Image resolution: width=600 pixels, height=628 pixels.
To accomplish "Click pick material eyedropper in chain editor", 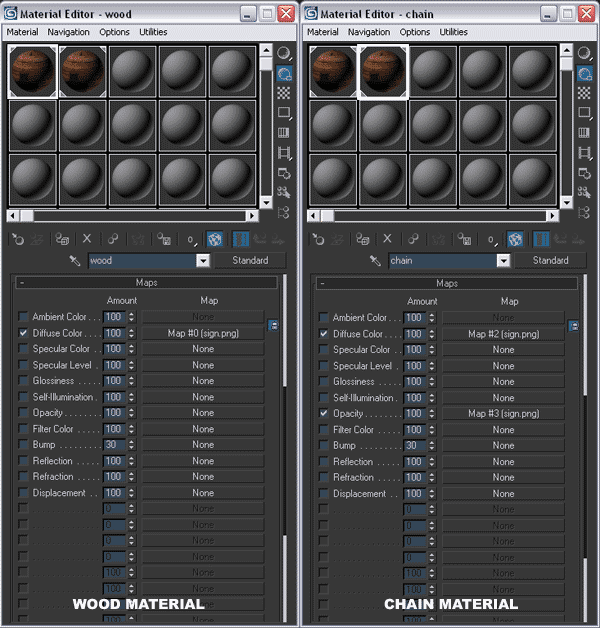I will 375,261.
